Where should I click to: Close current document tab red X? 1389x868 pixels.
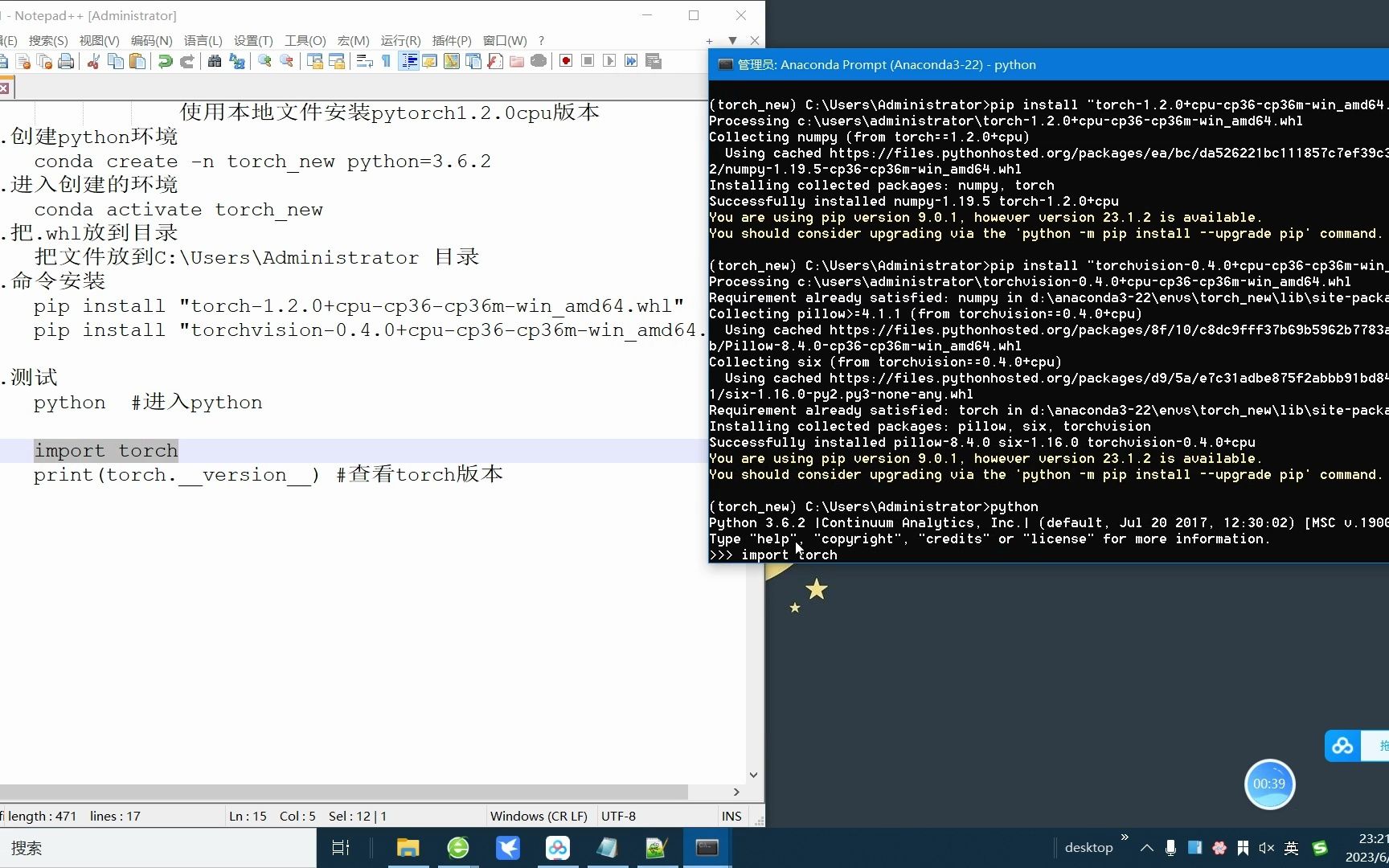(5, 88)
